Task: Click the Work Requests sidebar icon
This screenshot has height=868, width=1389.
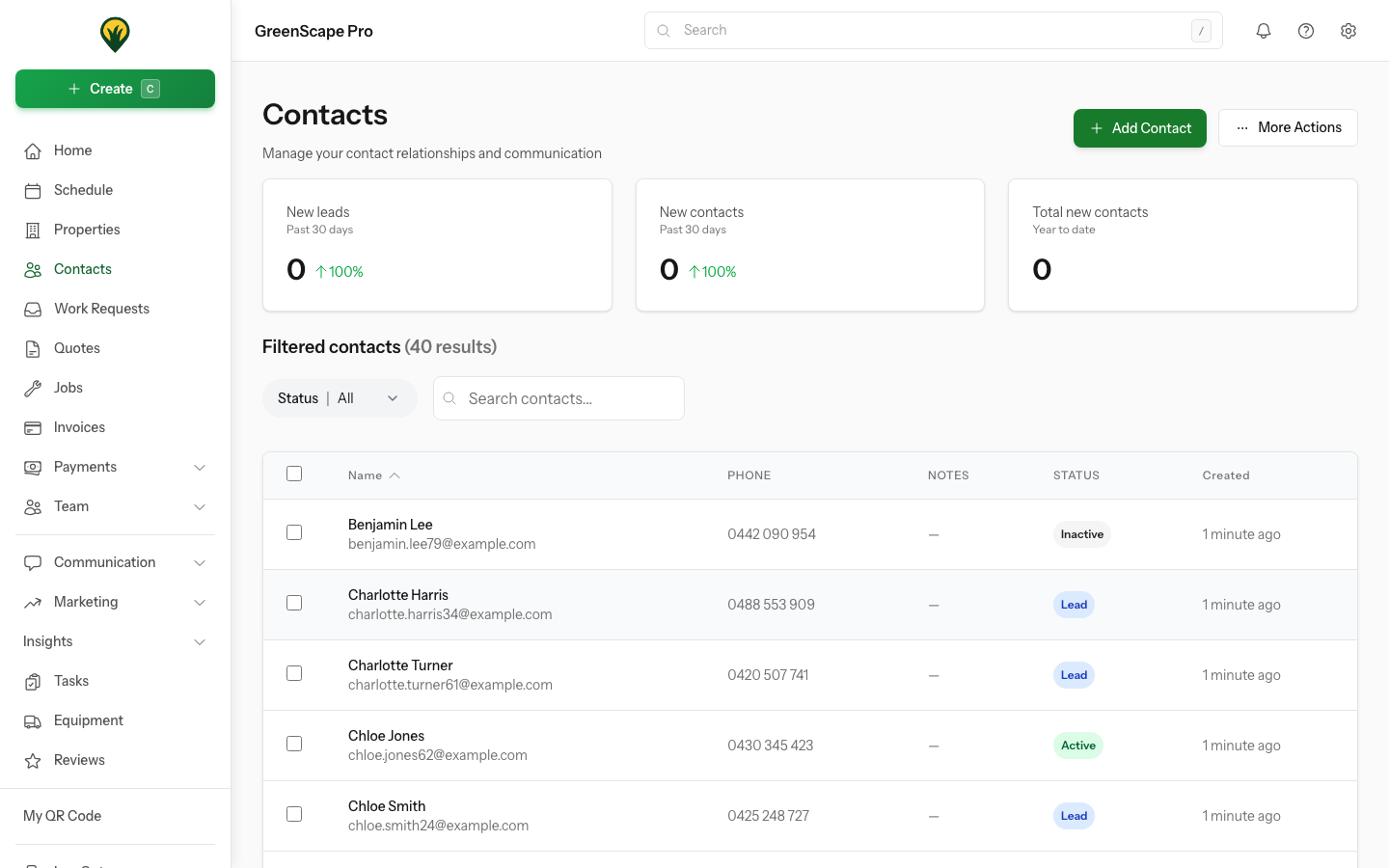Action: click(34, 308)
